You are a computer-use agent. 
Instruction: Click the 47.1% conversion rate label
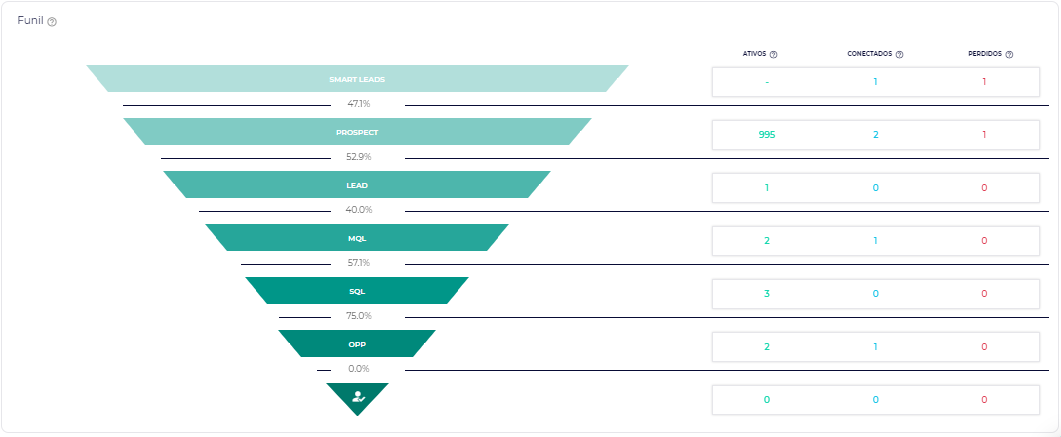click(x=359, y=104)
